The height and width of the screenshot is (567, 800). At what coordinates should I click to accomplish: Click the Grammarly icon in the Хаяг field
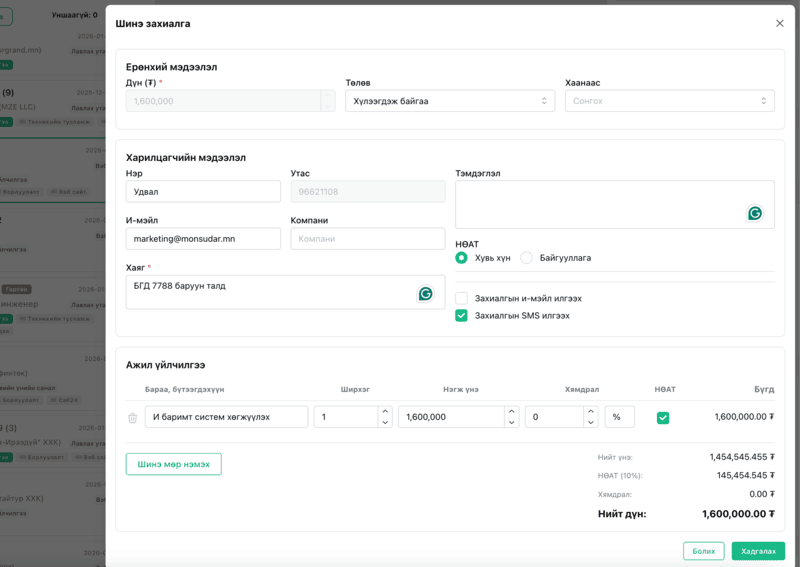tap(425, 294)
